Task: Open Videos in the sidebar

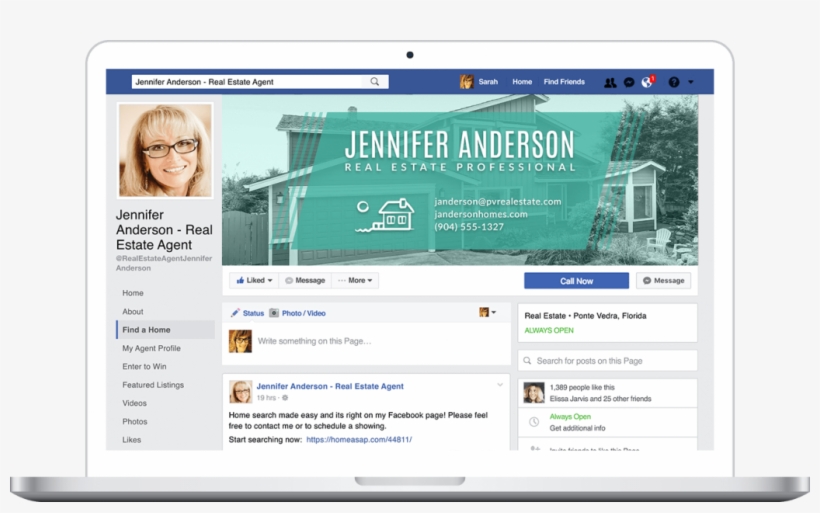Action: [x=134, y=403]
